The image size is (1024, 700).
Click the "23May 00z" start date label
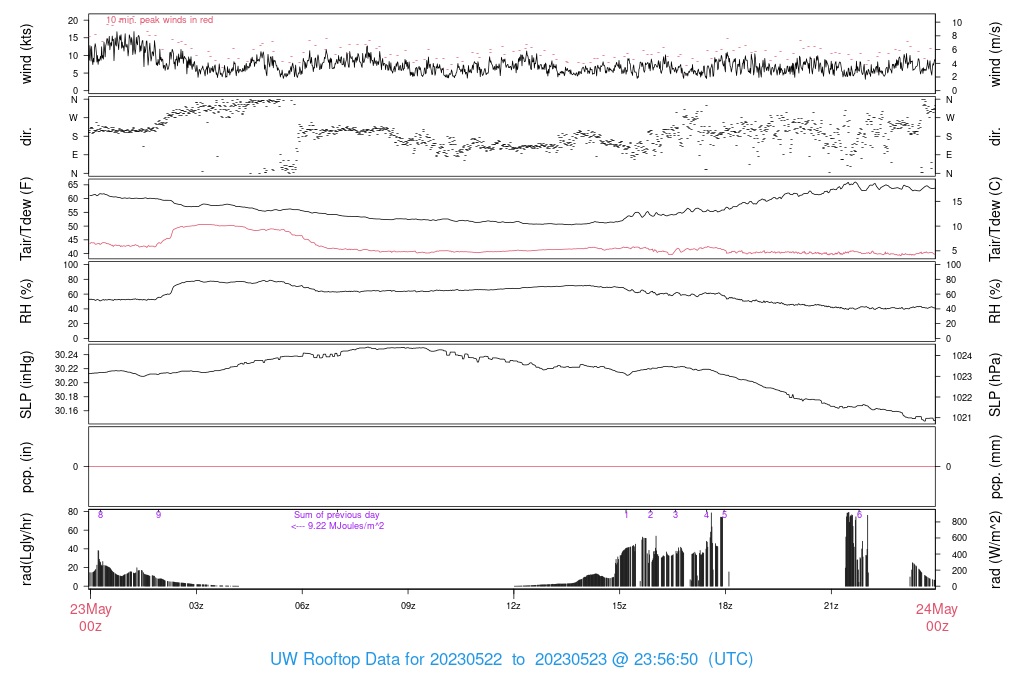click(x=91, y=618)
